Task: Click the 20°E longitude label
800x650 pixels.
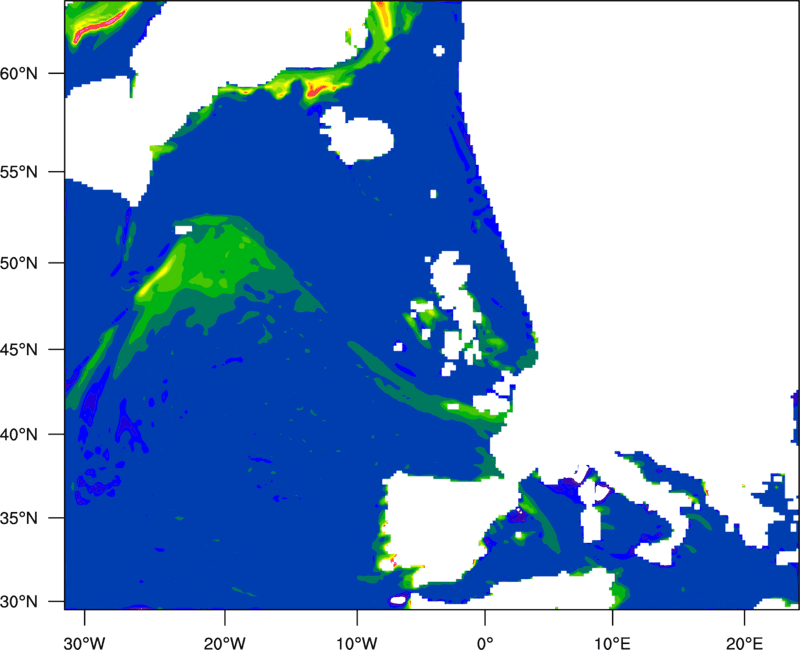Action: coord(744,643)
